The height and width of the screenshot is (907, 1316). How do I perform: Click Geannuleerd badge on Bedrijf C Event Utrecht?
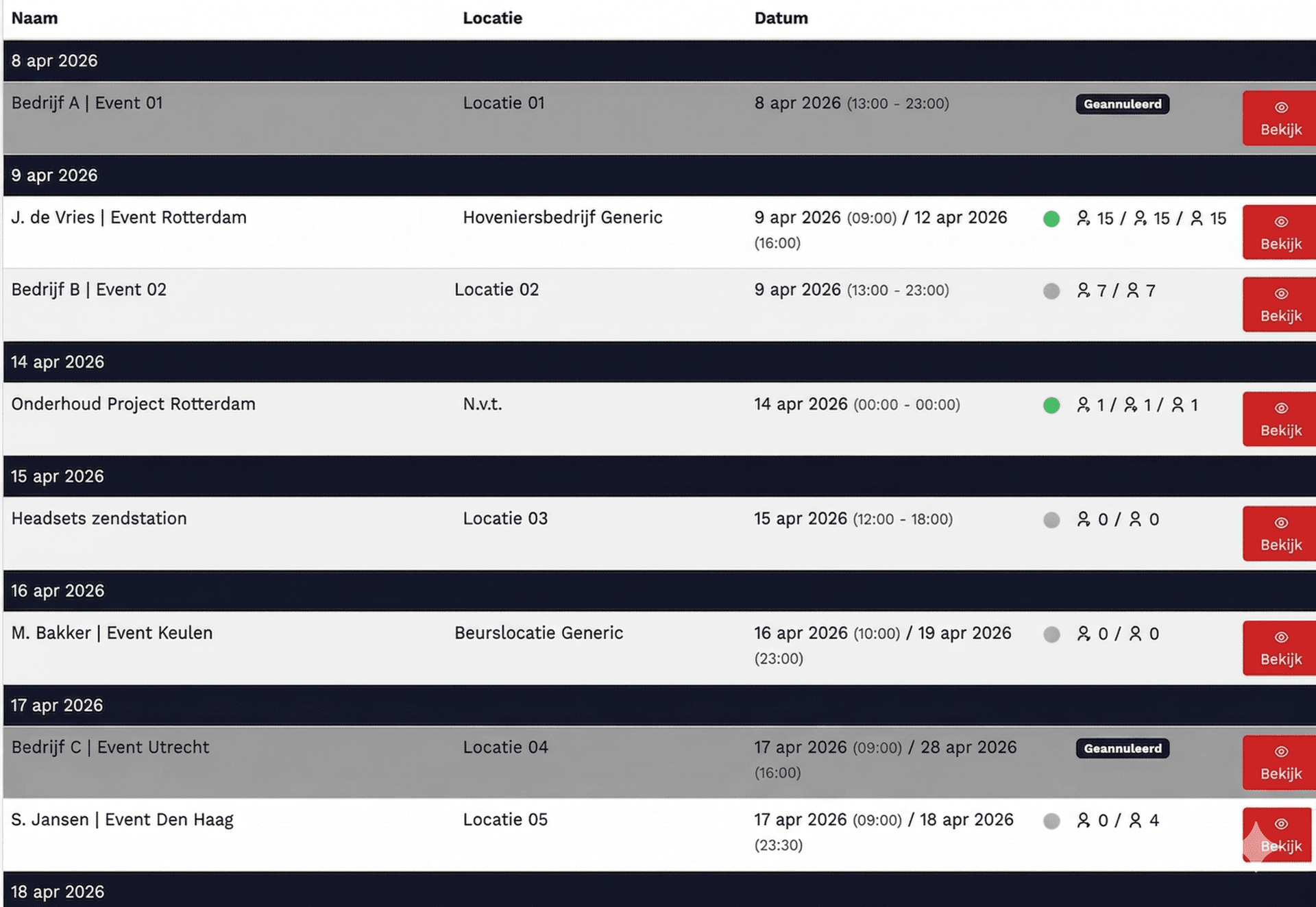1122,748
